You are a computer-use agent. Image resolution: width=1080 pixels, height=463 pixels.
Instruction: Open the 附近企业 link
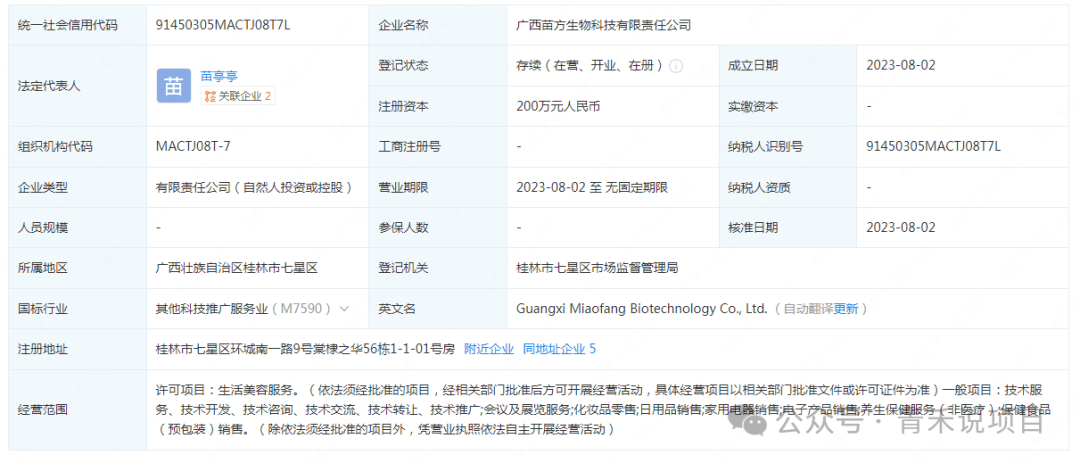point(488,349)
